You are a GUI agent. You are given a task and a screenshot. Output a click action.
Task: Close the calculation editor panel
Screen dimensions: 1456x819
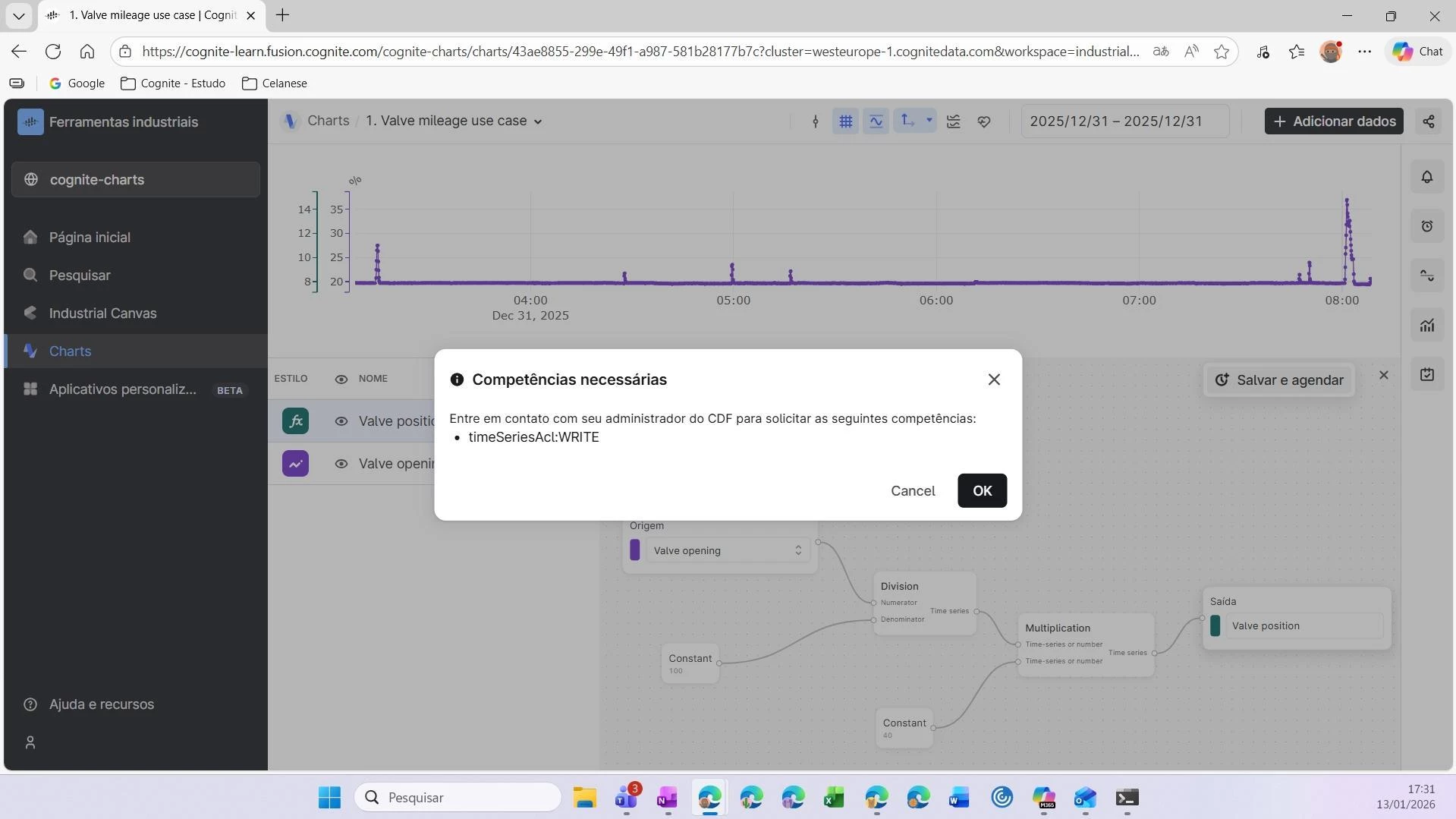(1384, 375)
